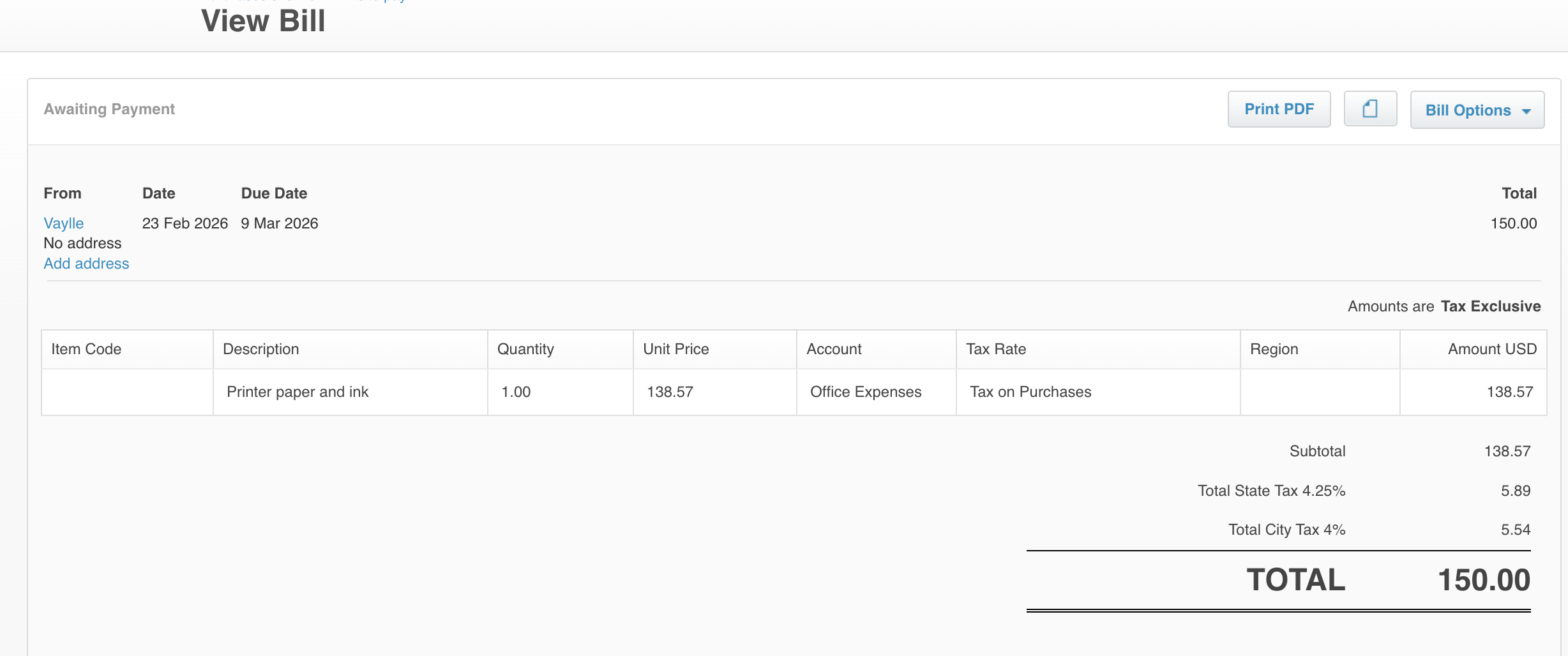Click the Due Date label

click(x=274, y=193)
